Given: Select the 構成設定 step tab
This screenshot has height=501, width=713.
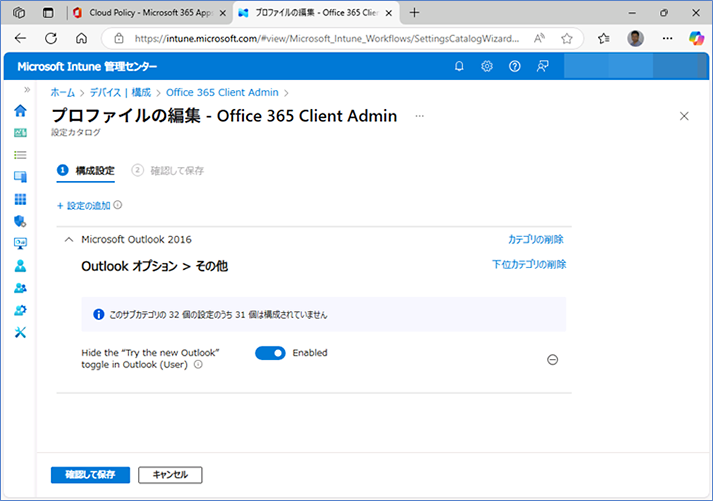Looking at the screenshot, I should (86, 170).
